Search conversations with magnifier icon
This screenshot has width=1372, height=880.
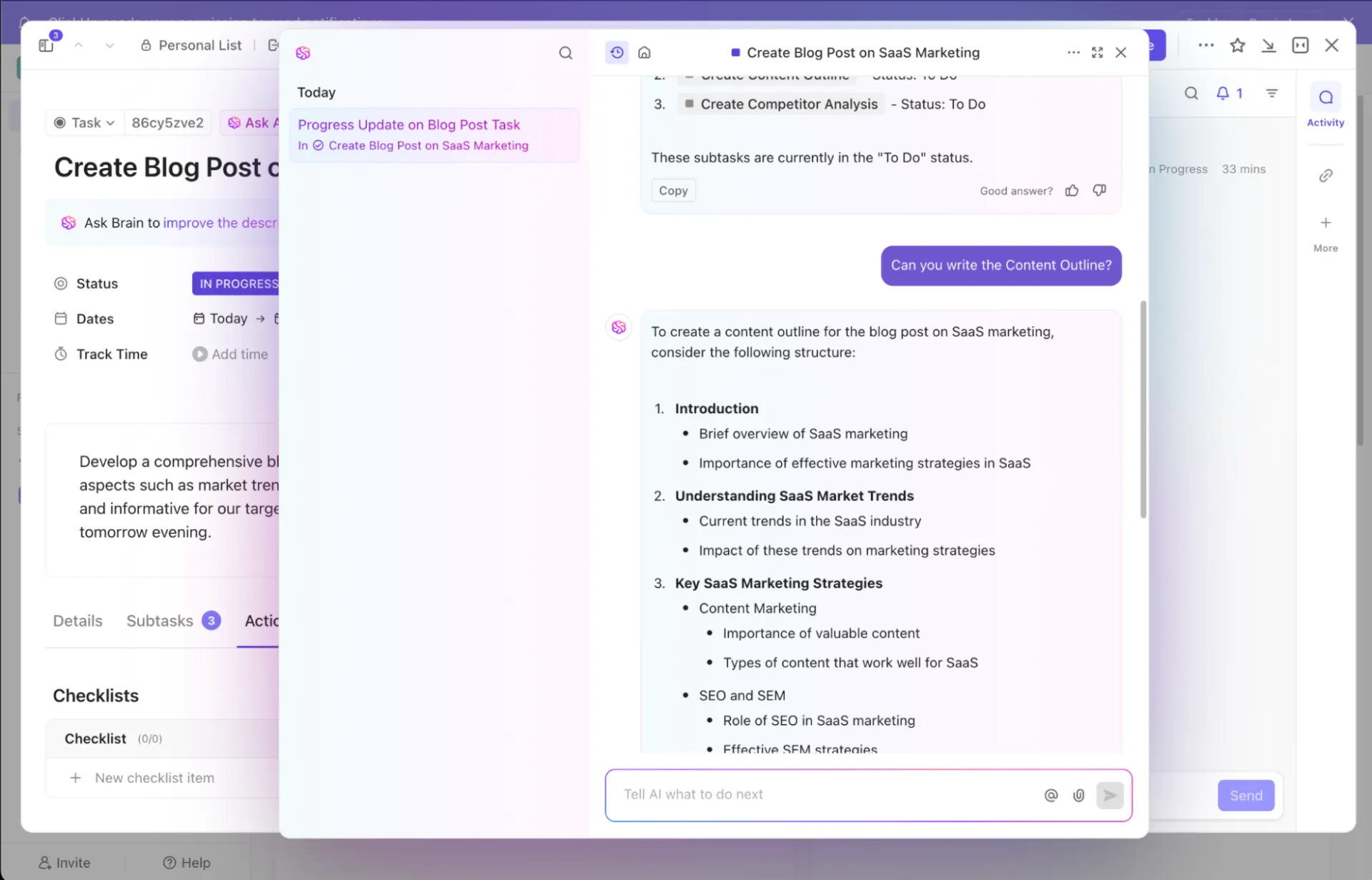click(x=565, y=53)
